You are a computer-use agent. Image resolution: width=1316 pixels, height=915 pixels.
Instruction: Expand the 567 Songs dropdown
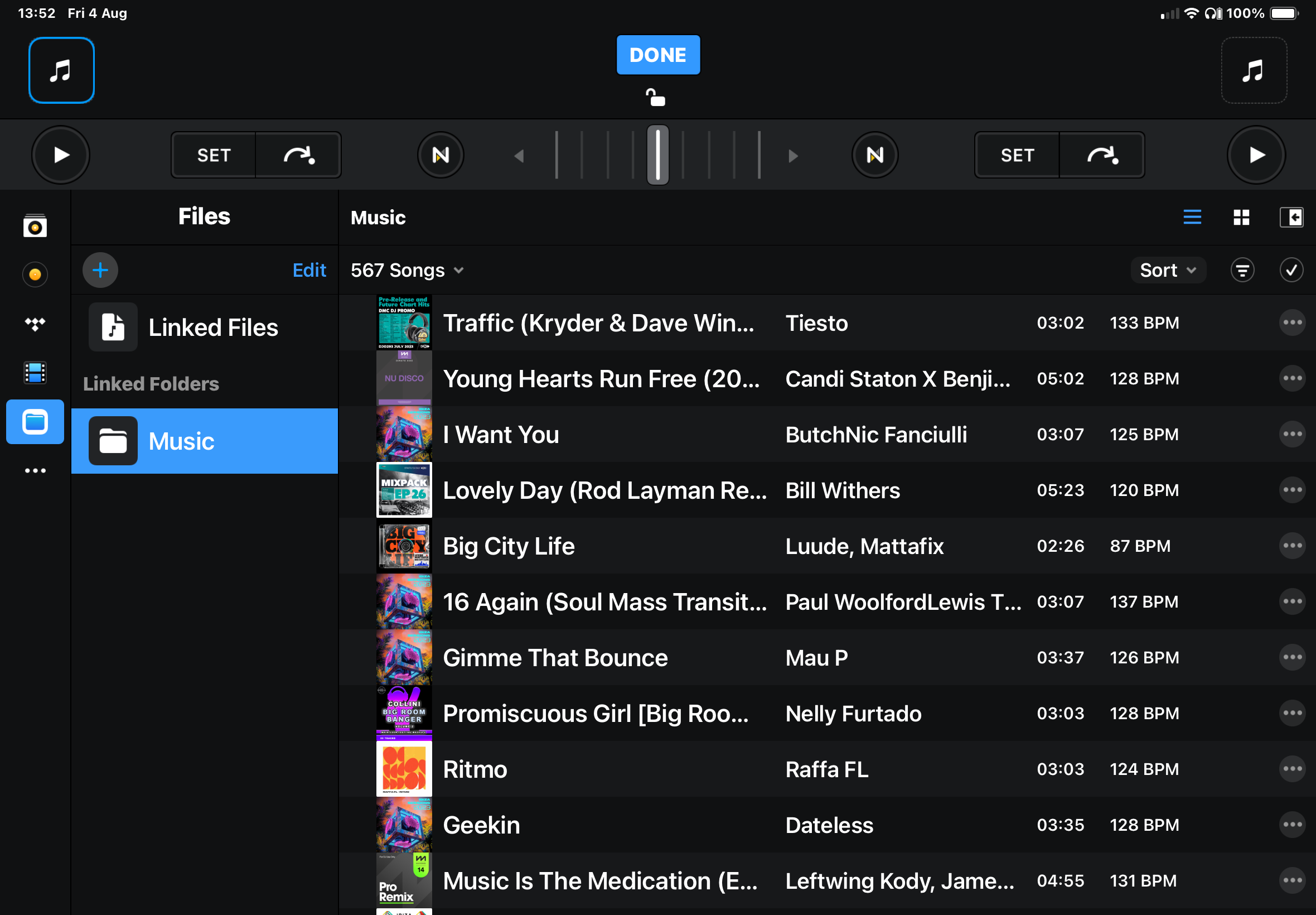[x=407, y=270]
